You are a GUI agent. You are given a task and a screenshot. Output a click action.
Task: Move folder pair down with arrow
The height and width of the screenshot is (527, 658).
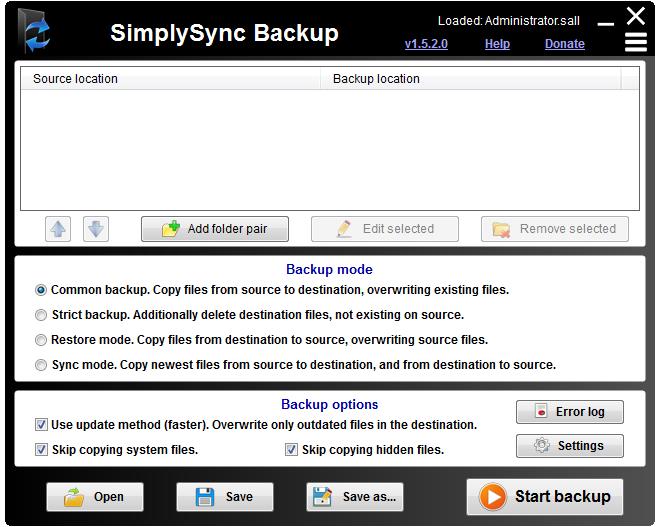[95, 229]
